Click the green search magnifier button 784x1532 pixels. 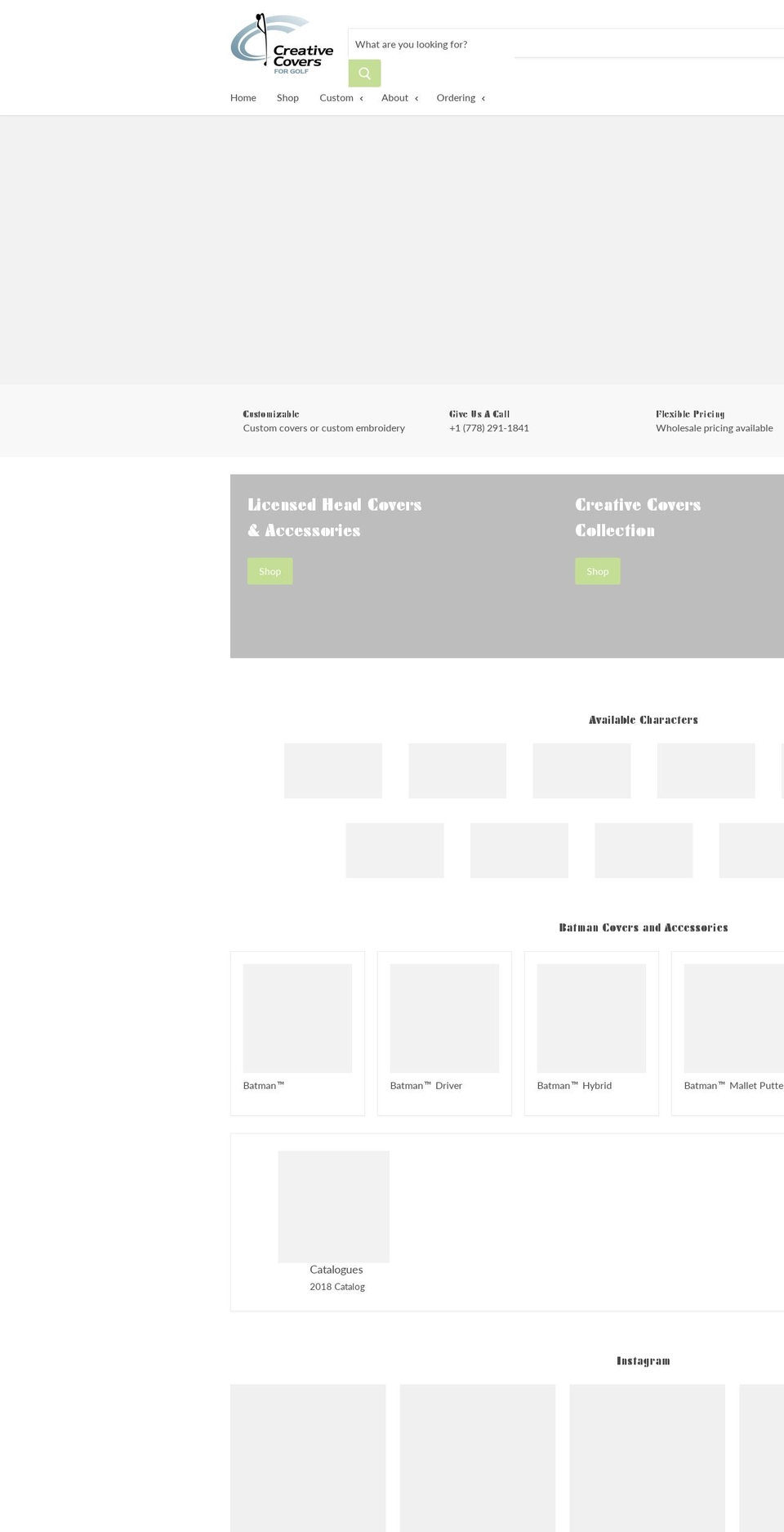click(x=364, y=74)
